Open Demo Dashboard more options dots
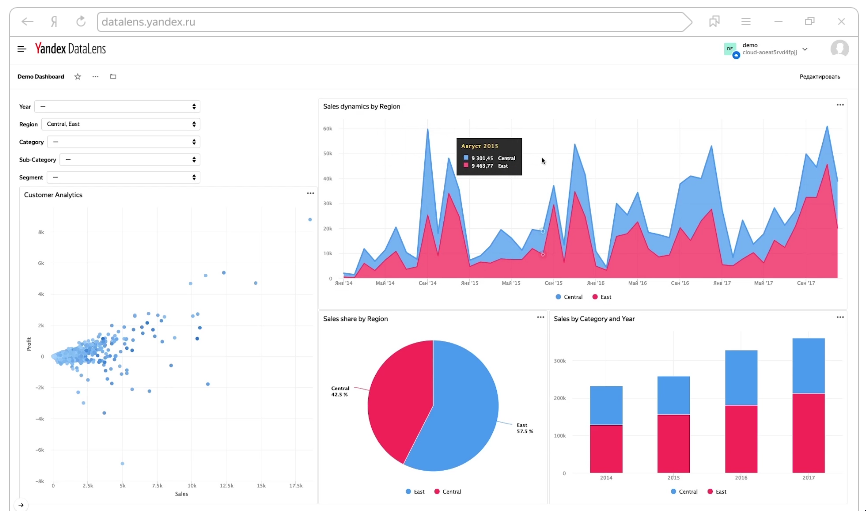Image resolution: width=866 pixels, height=511 pixels. click(x=96, y=77)
